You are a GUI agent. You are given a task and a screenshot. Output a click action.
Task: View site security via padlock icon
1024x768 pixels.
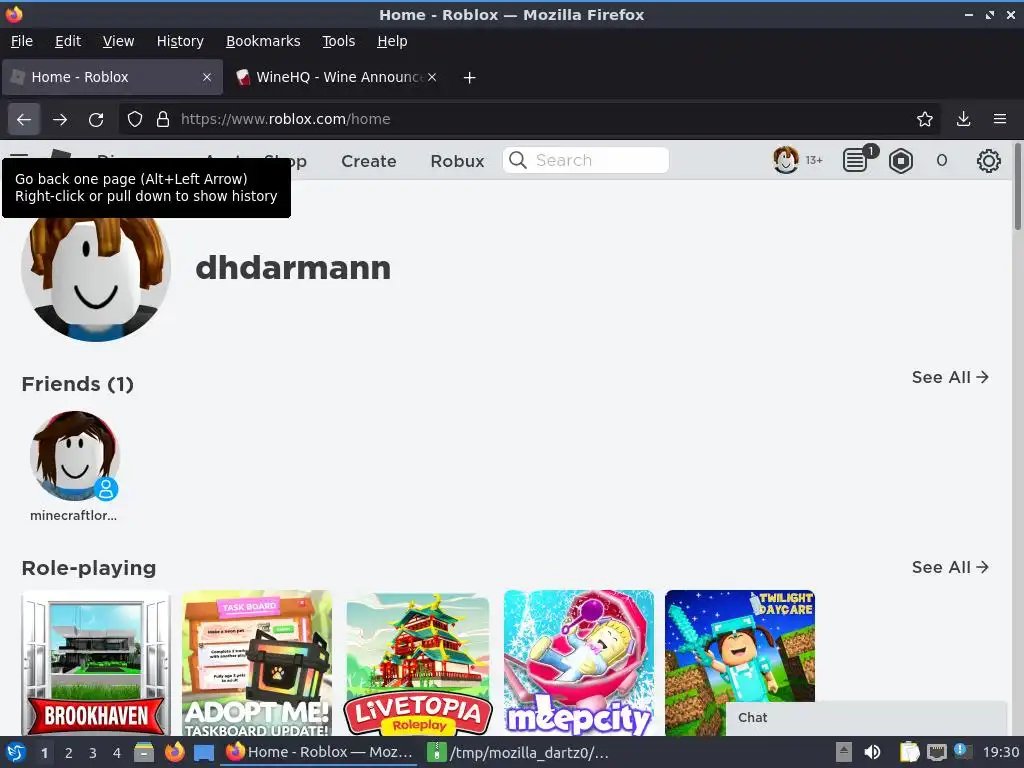coord(163,120)
